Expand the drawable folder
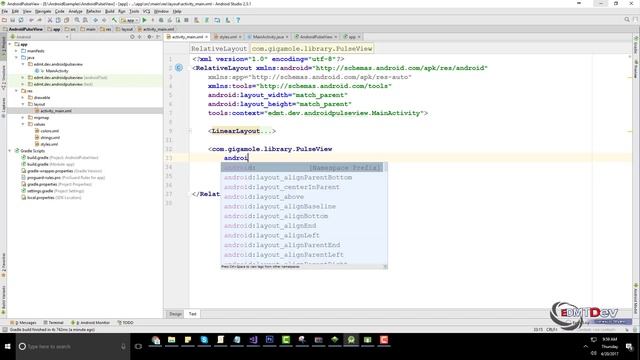This screenshot has width=640, height=360. coord(23,98)
